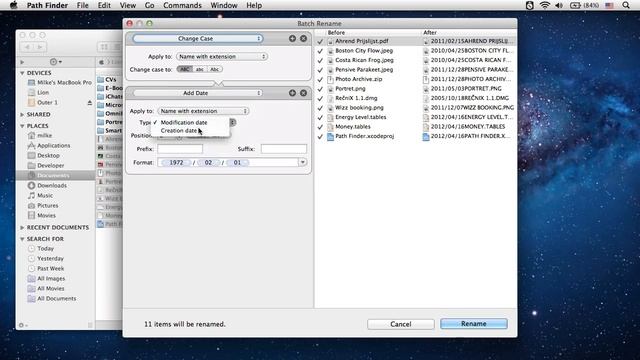Select lowercase 'abc' case option

(x=200, y=69)
